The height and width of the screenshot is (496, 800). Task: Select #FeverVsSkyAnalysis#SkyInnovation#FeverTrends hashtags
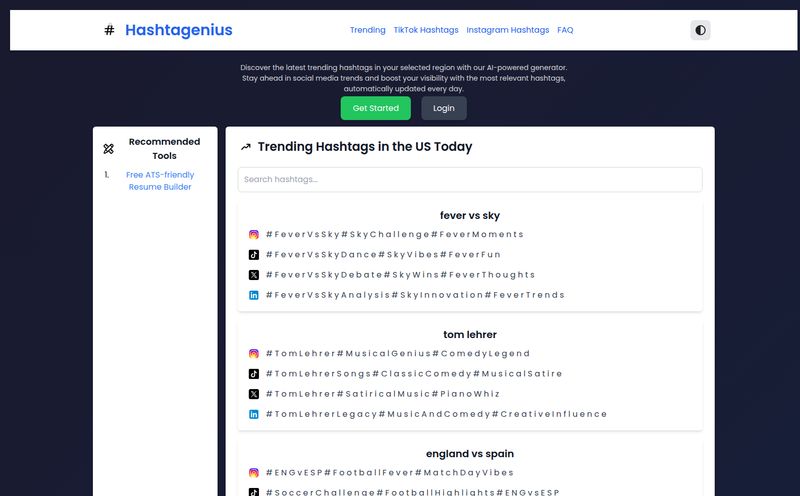tap(415, 295)
